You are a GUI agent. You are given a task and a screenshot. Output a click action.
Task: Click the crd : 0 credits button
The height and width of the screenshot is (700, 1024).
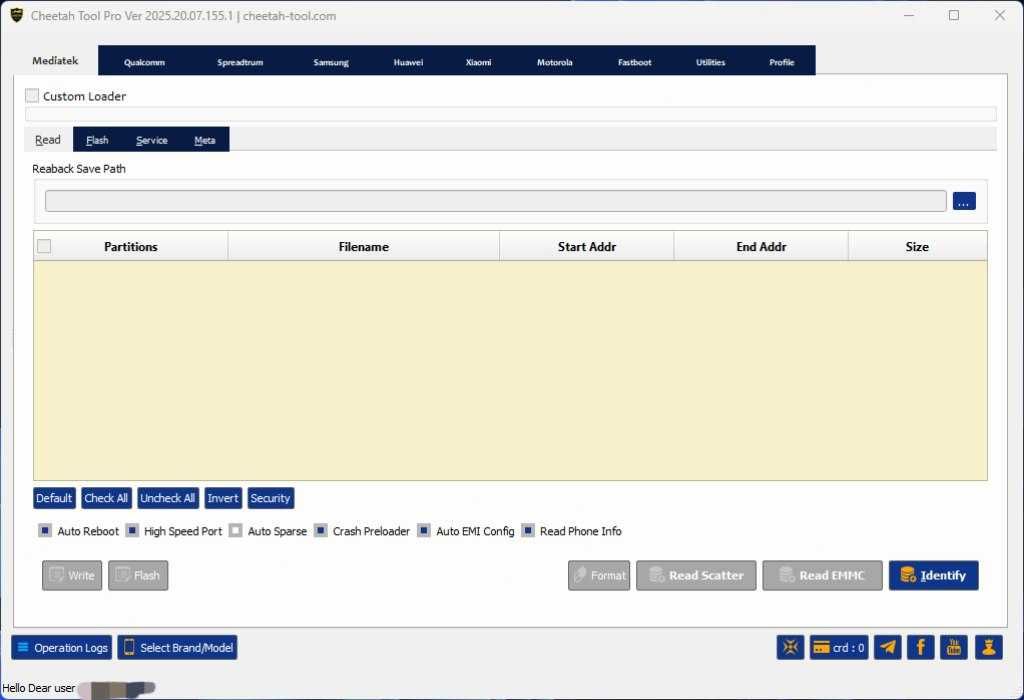[839, 648]
